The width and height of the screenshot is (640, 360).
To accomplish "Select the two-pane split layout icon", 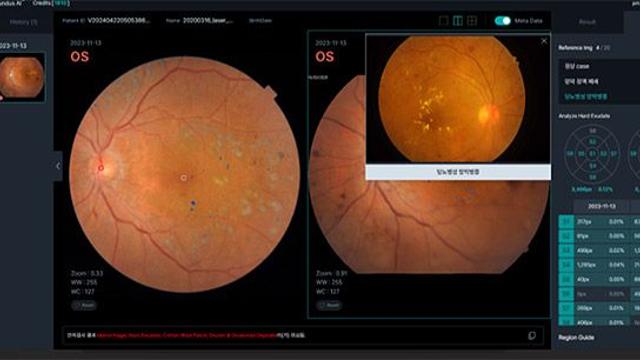I will (x=458, y=20).
